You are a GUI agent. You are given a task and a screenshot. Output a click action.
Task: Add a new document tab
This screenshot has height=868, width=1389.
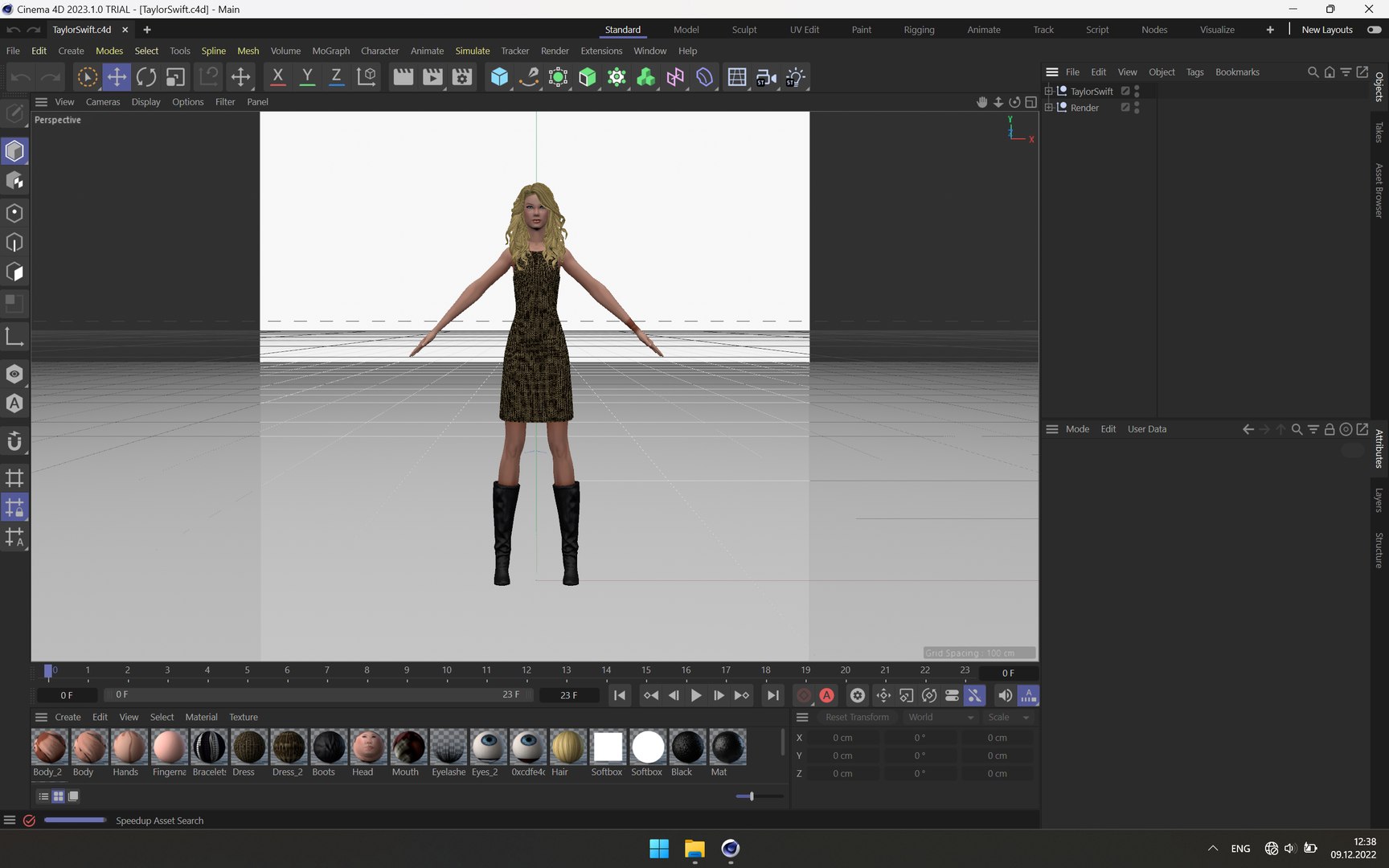[147, 30]
